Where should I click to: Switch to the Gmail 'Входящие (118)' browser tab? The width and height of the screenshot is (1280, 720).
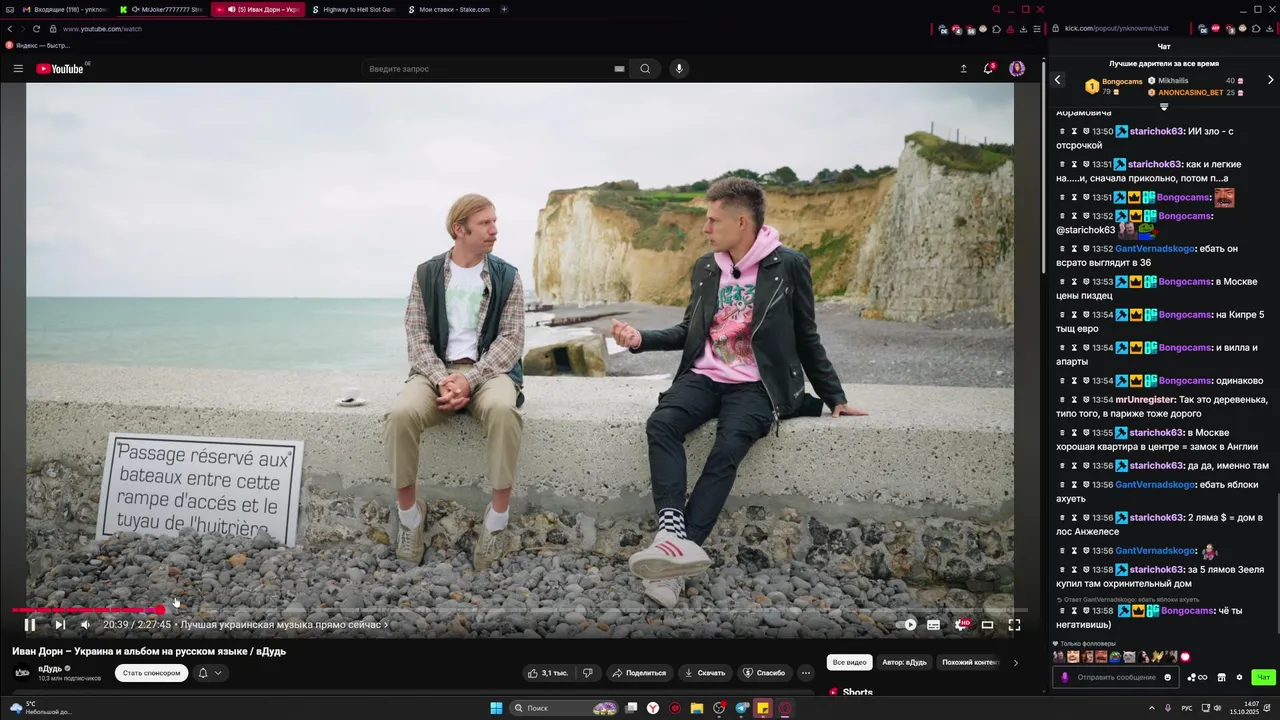coord(66,9)
